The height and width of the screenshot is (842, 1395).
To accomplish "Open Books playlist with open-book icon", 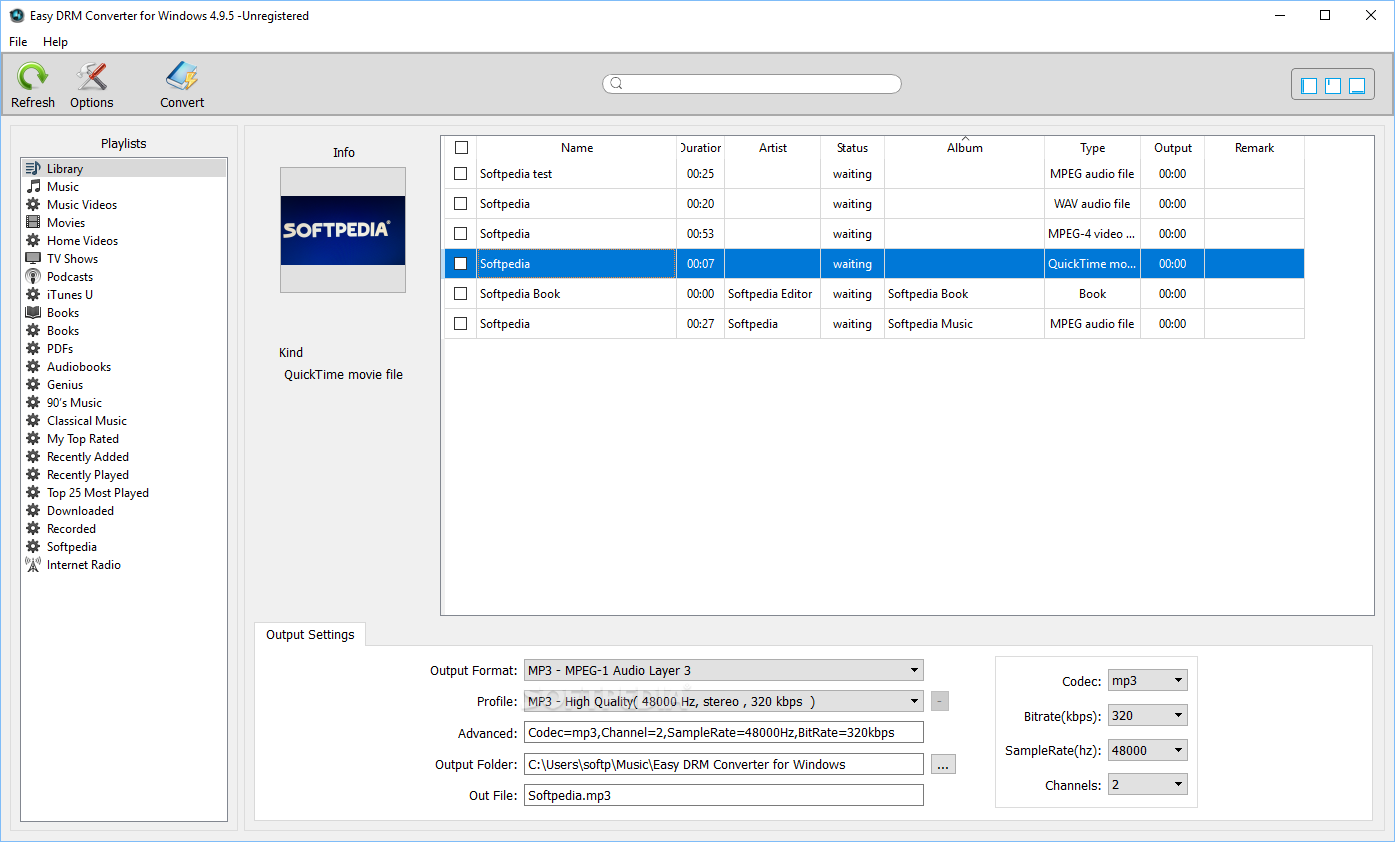I will point(62,313).
